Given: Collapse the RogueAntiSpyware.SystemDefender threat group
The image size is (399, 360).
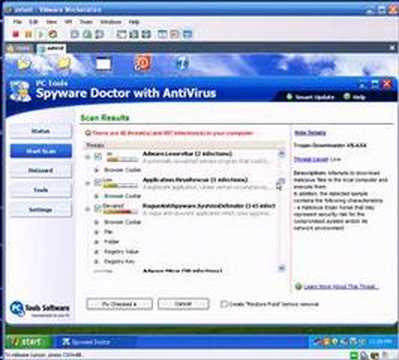Looking at the screenshot, I should (x=88, y=209).
